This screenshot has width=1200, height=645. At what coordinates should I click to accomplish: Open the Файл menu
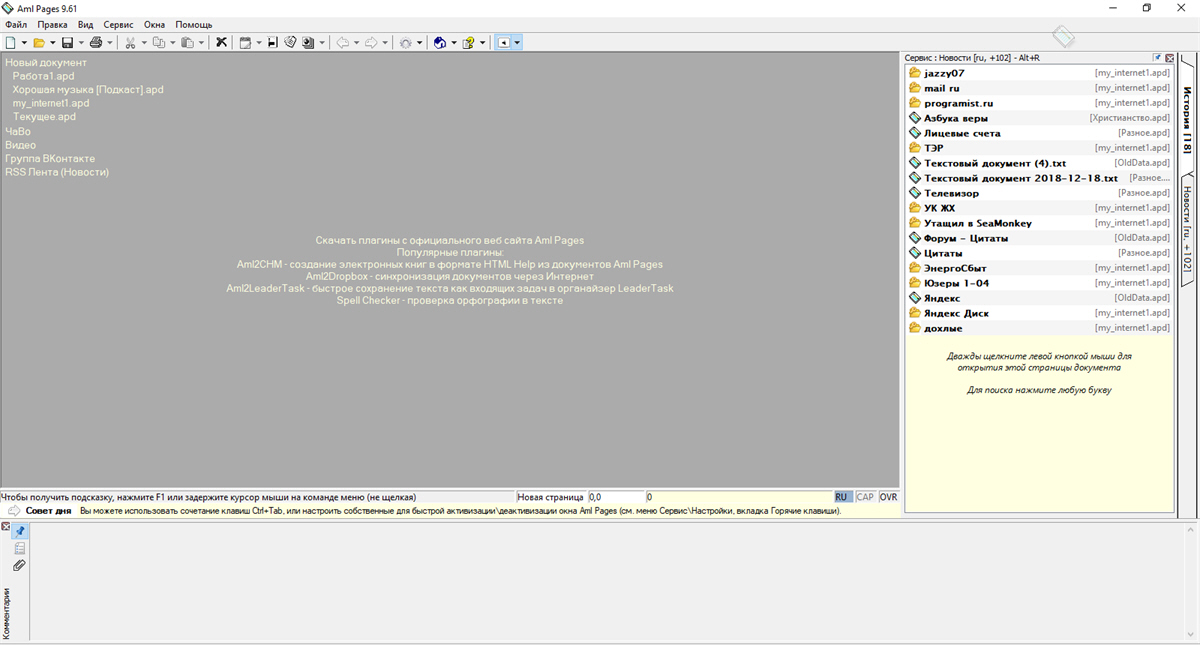click(x=16, y=24)
